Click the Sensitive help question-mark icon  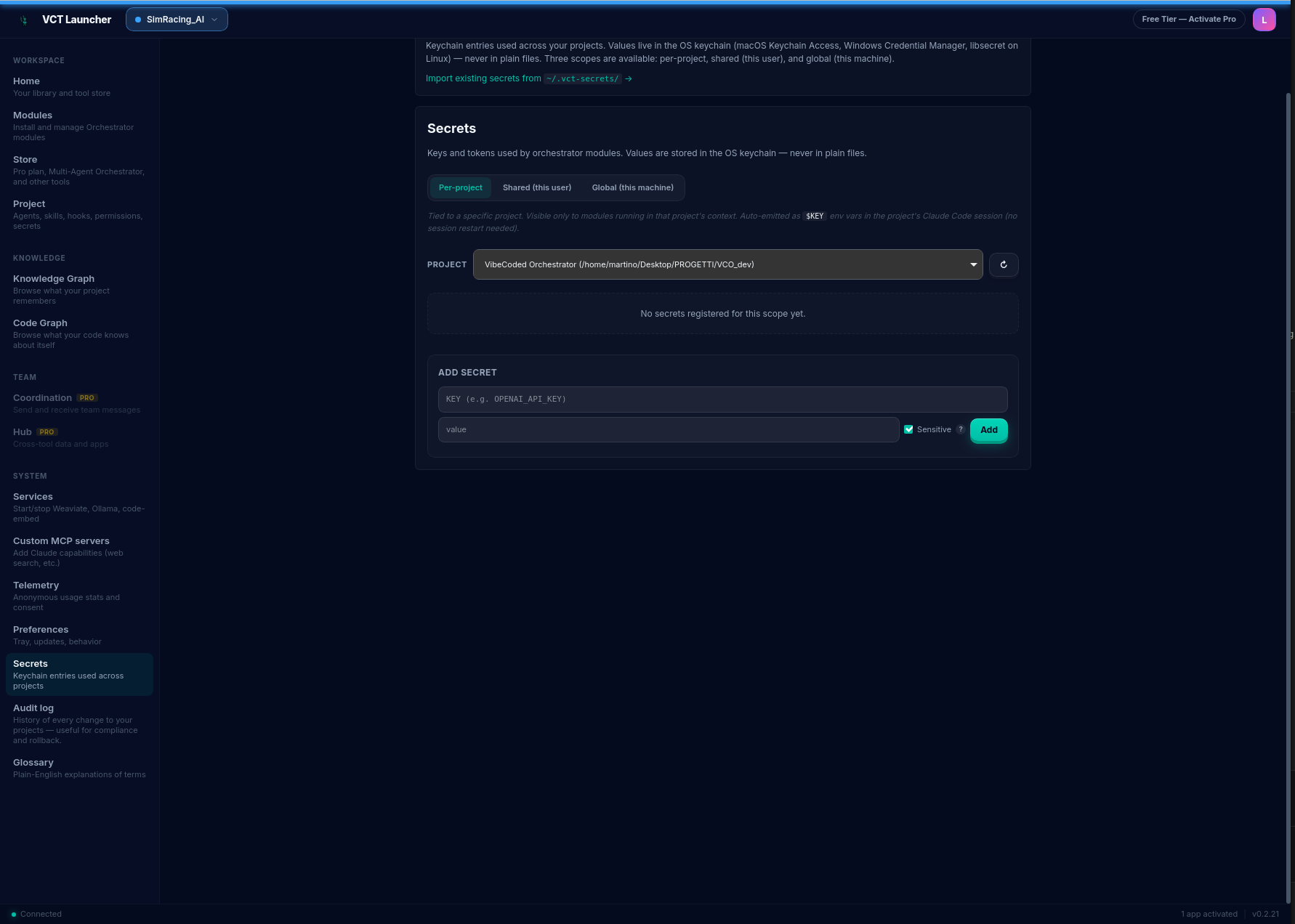(961, 429)
